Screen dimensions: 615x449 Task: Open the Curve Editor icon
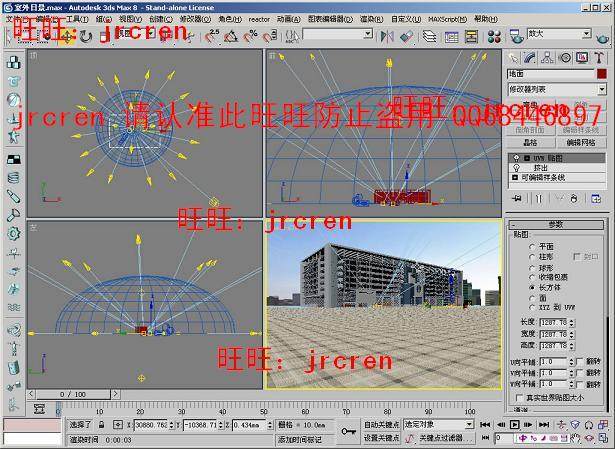(451, 37)
